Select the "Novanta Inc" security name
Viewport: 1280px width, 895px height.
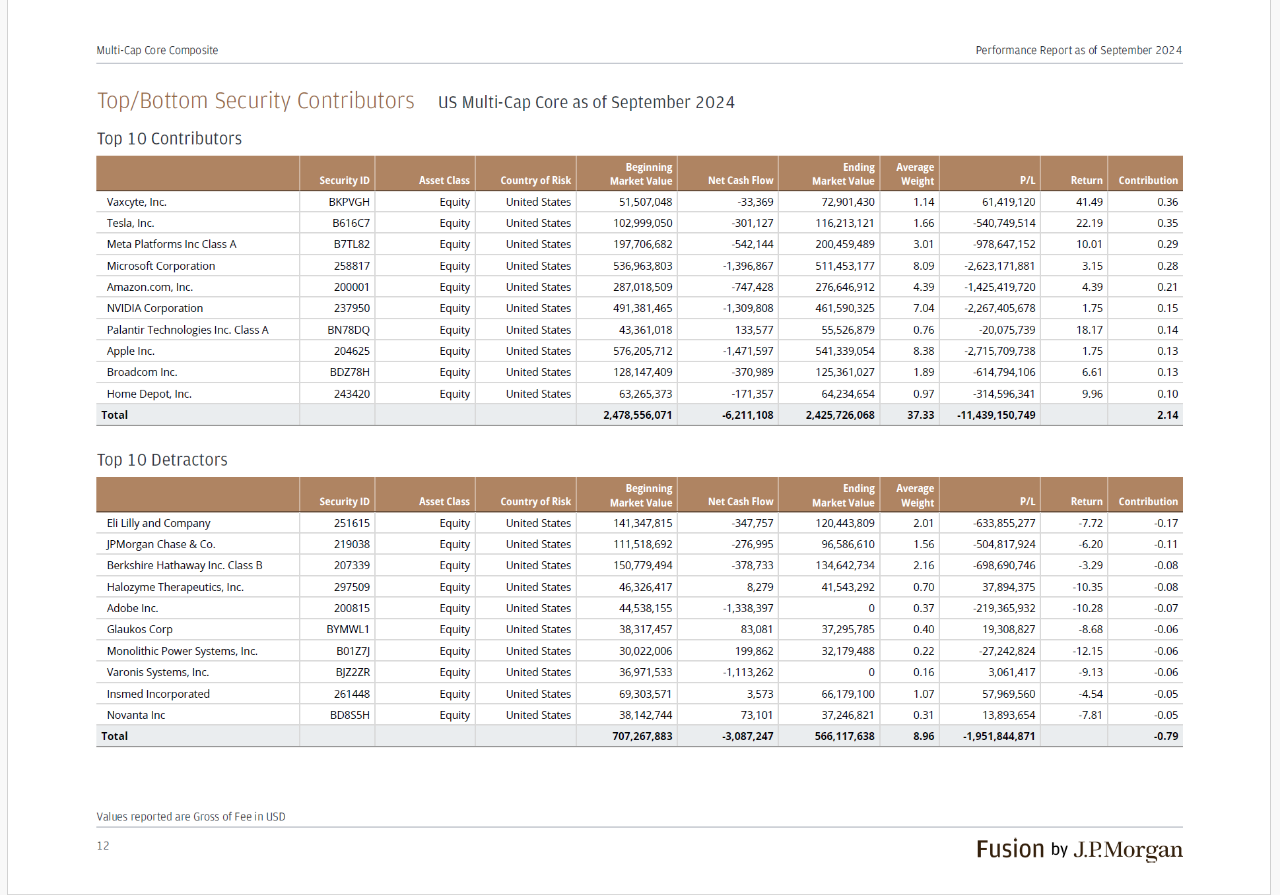(136, 715)
